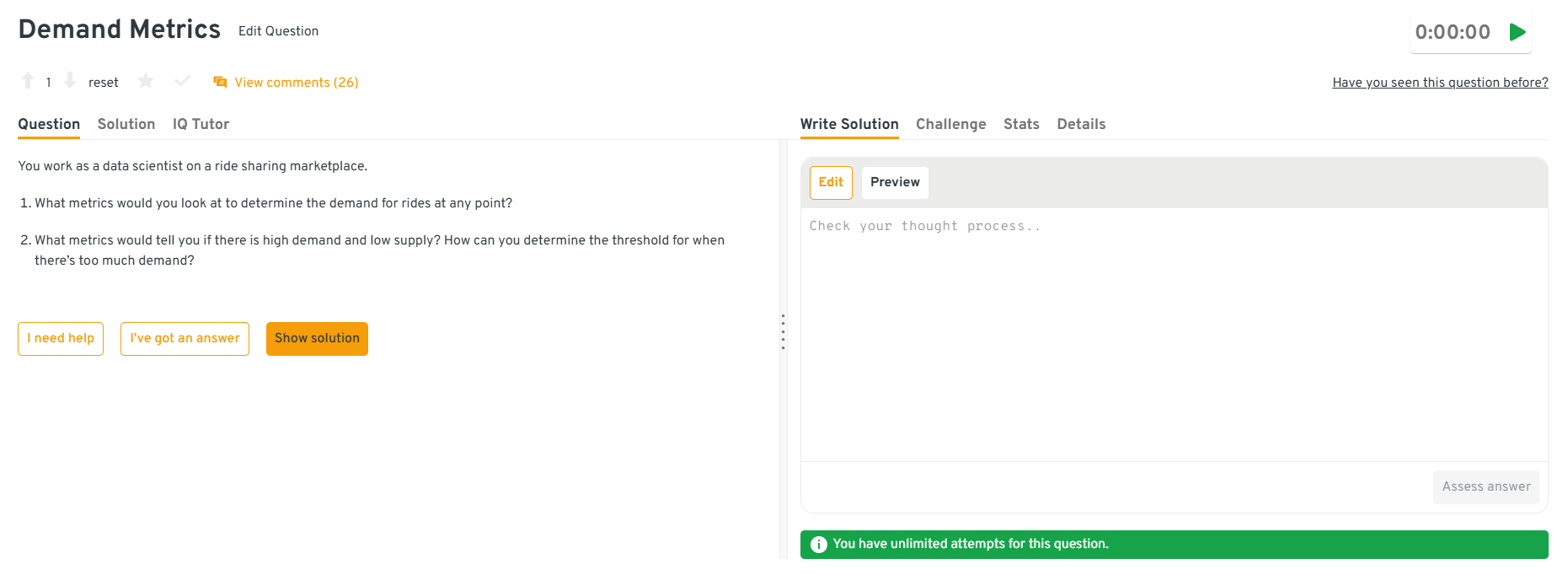Reset the vote count
Image resolution: width=1568 pixels, height=575 pixels.
point(103,83)
